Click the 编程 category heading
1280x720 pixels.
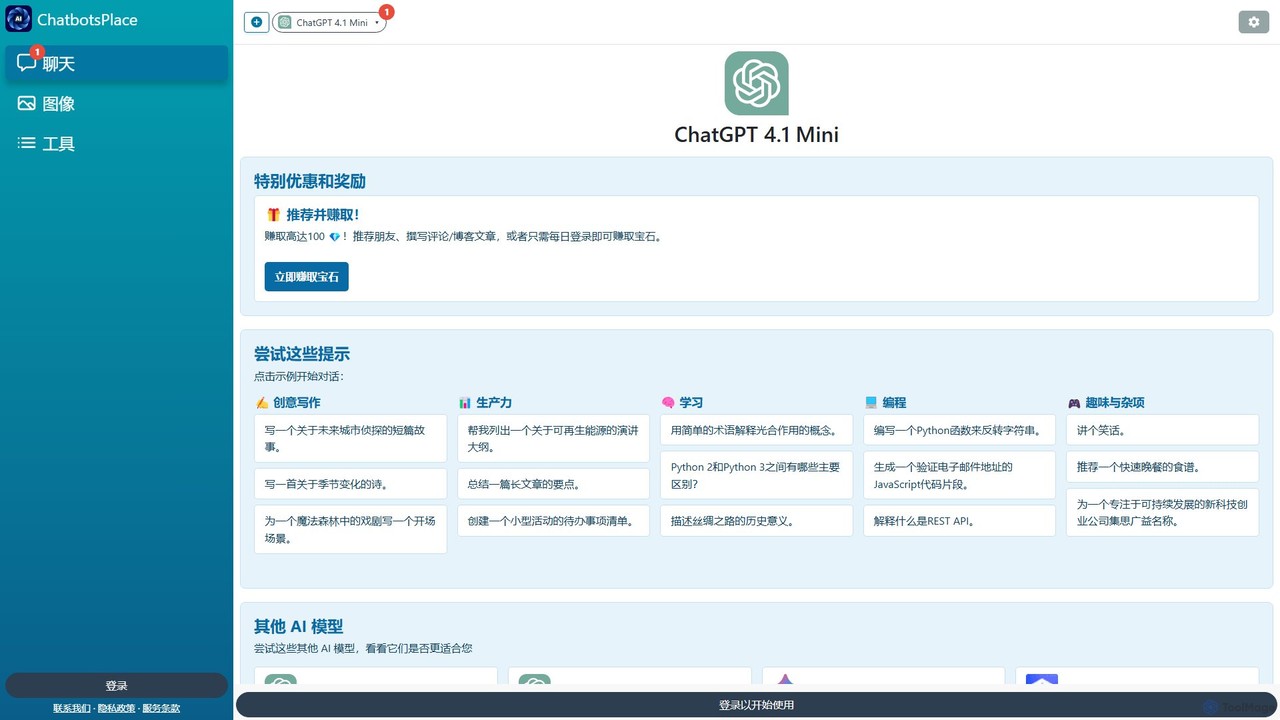click(894, 403)
